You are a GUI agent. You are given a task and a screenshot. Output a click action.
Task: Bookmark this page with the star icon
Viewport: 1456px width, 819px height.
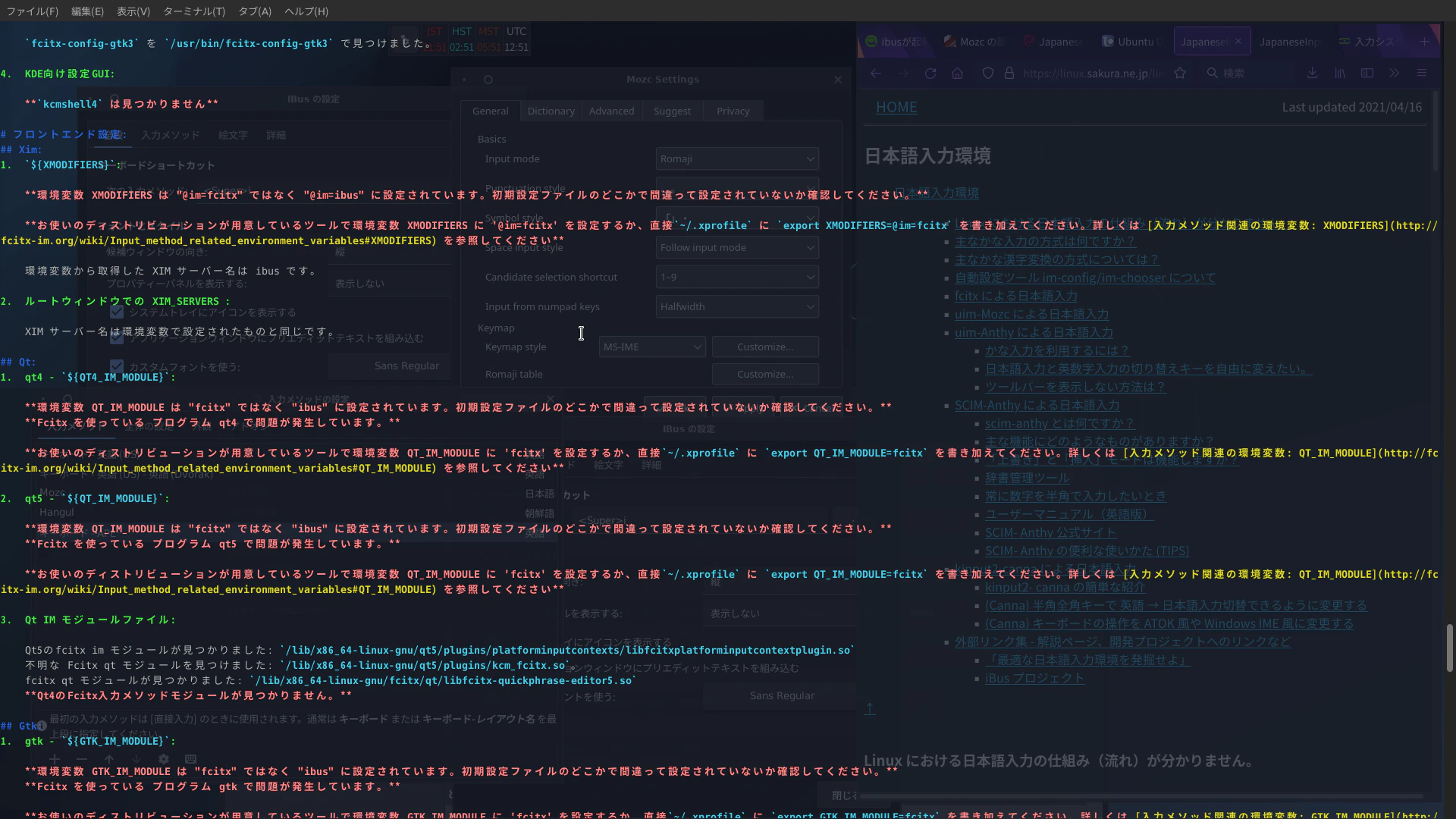[1180, 74]
